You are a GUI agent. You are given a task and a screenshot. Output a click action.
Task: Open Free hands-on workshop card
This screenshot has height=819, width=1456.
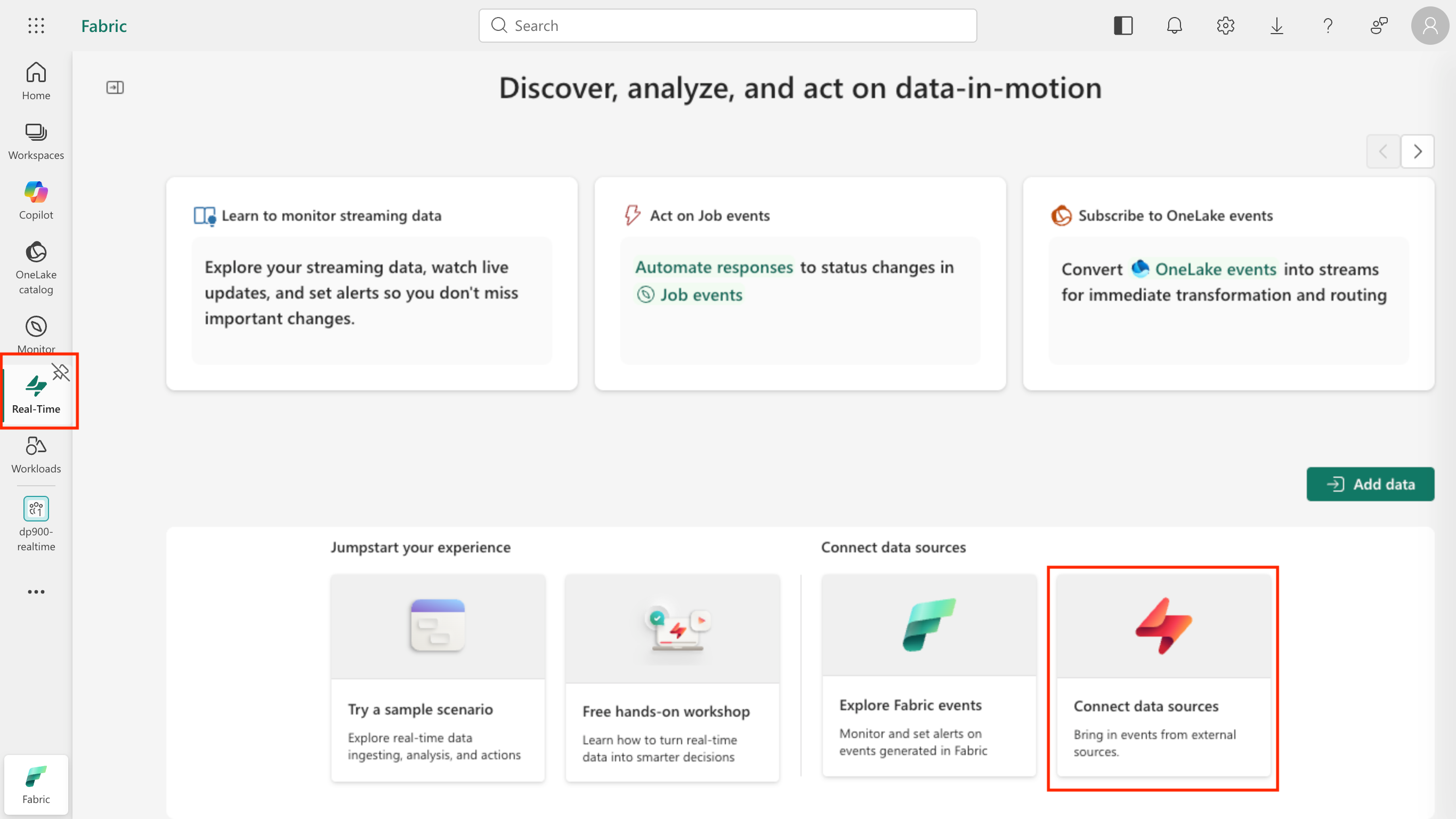click(x=673, y=678)
